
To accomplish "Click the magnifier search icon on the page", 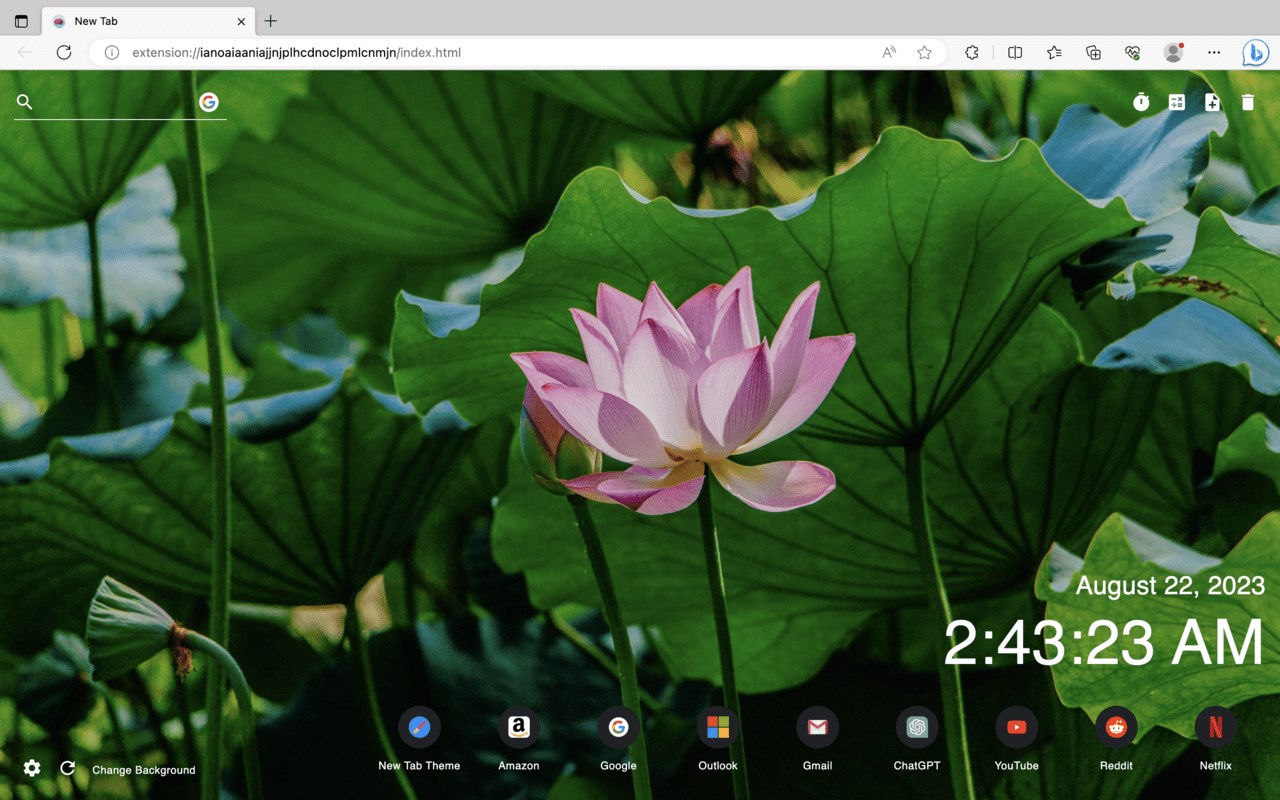I will [x=25, y=102].
